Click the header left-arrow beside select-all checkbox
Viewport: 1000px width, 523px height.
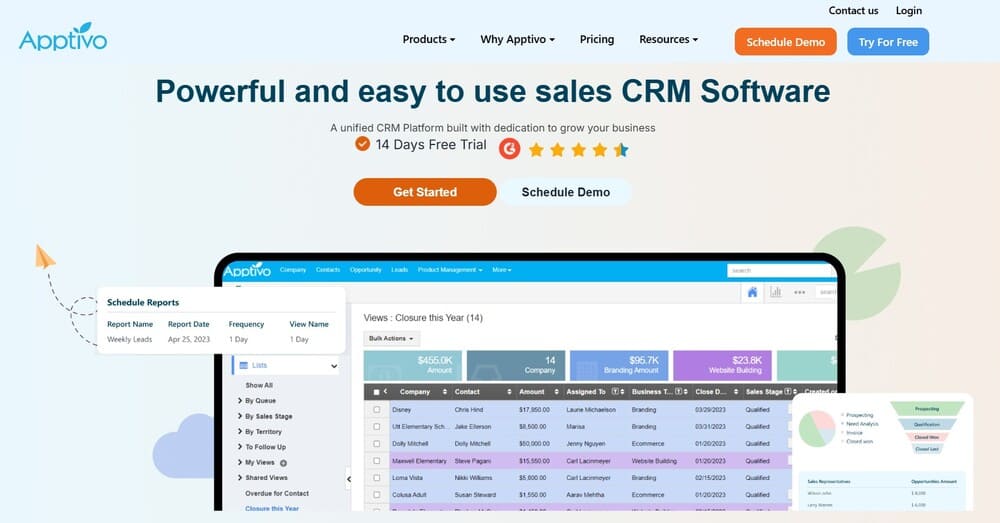coord(385,392)
